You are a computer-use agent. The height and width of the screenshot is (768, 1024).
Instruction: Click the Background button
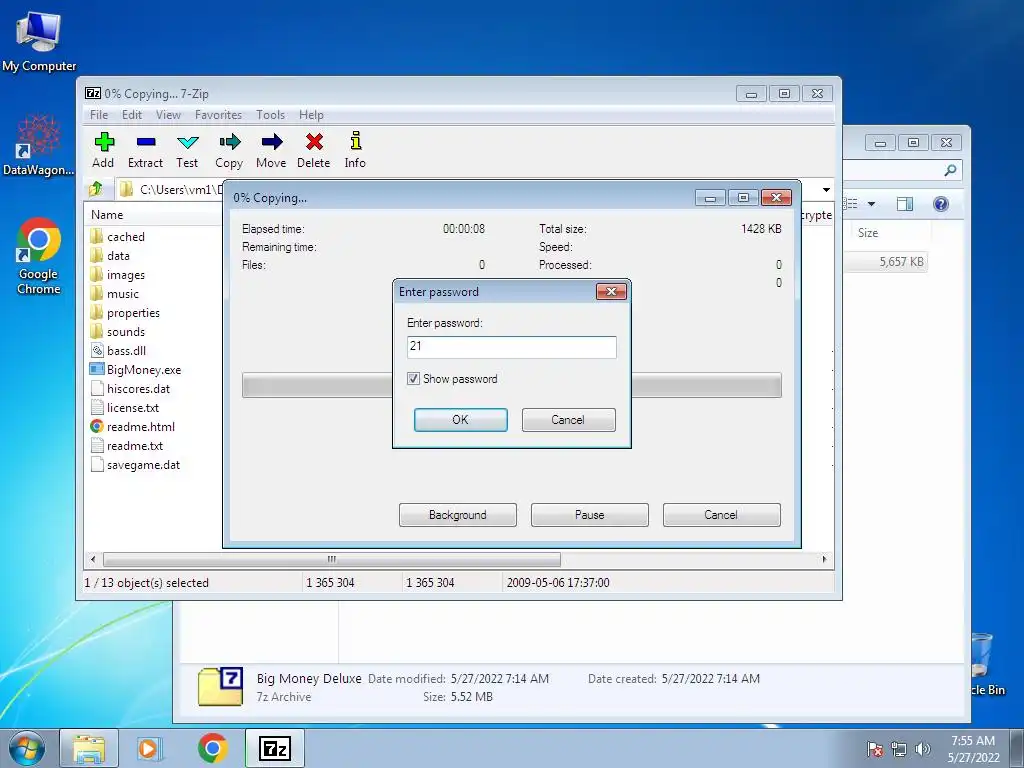pyautogui.click(x=458, y=515)
